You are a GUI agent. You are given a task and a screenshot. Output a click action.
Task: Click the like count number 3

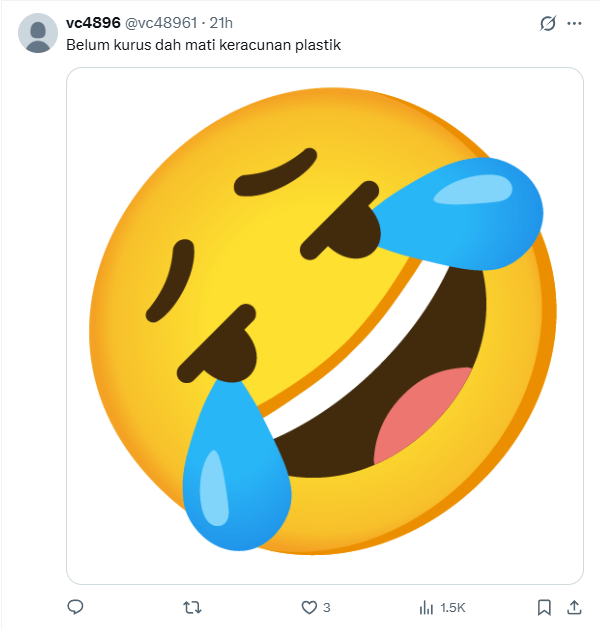click(327, 607)
